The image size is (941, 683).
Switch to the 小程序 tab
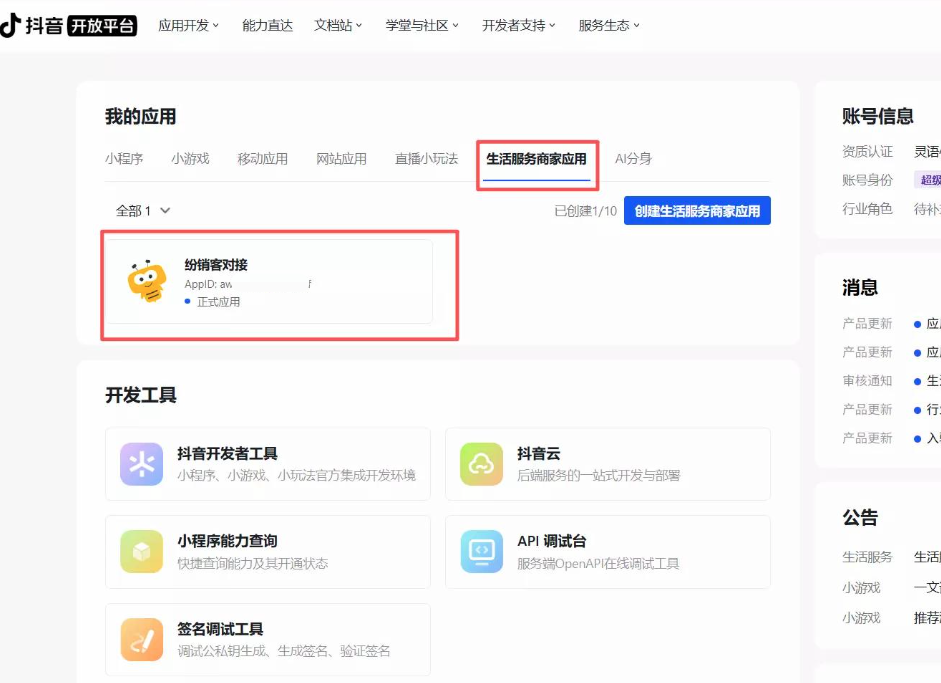pyautogui.click(x=124, y=159)
